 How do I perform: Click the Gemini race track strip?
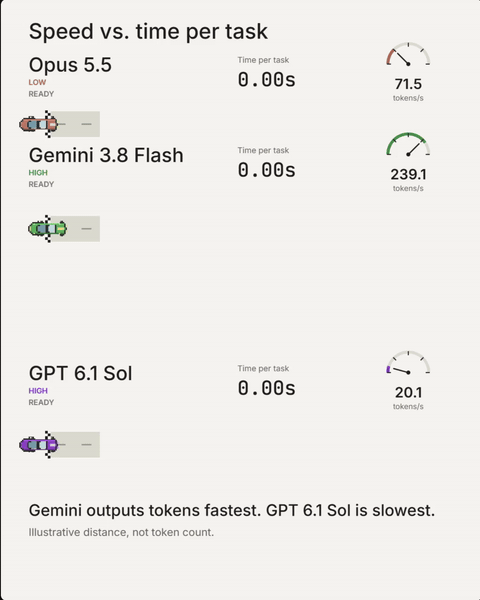[73, 229]
